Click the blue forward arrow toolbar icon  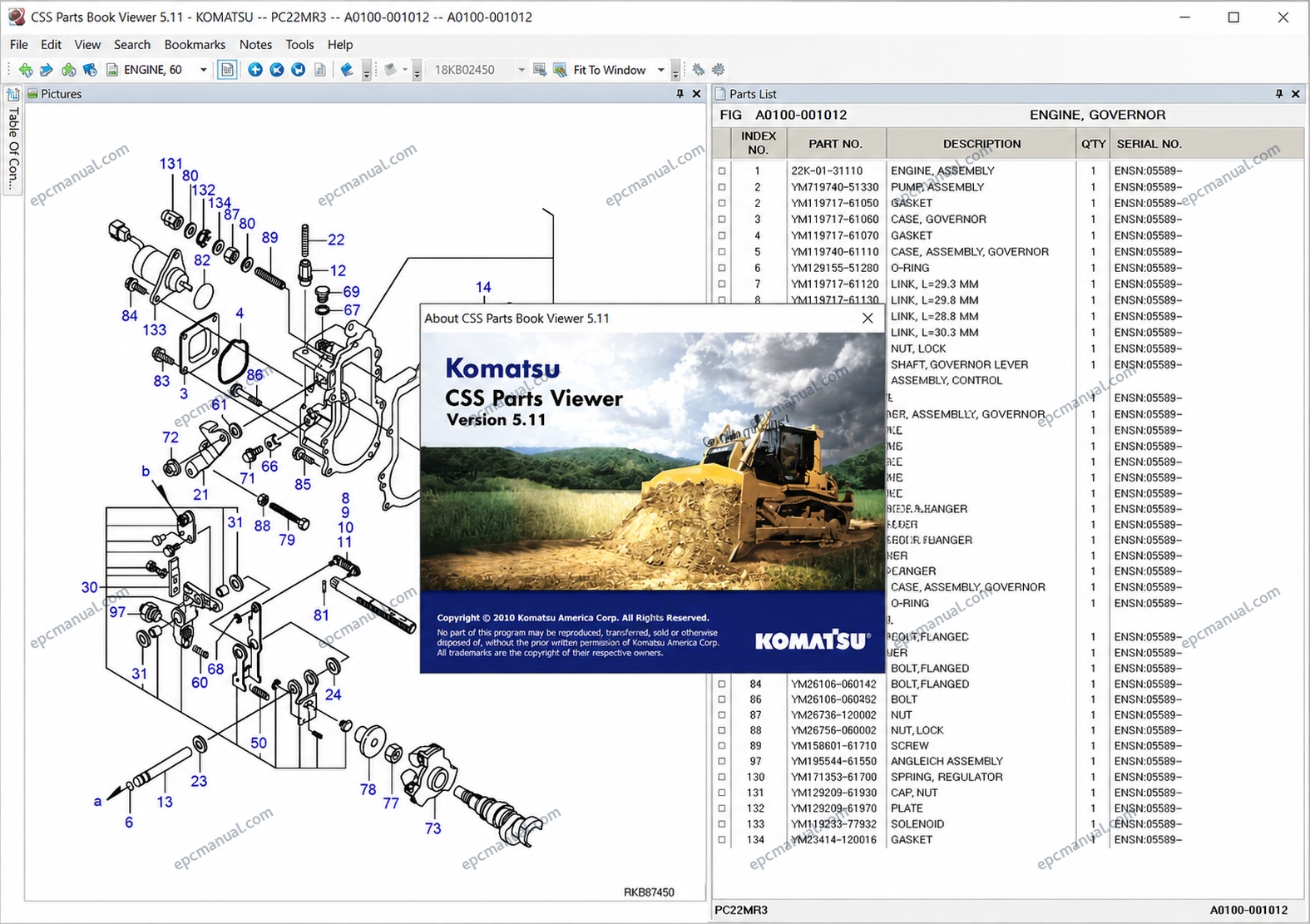point(47,70)
